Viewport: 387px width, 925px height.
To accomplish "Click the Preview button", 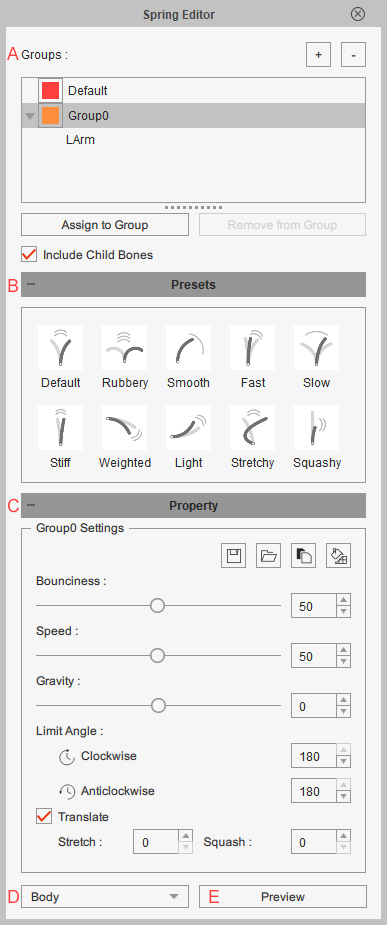I will coord(283,897).
